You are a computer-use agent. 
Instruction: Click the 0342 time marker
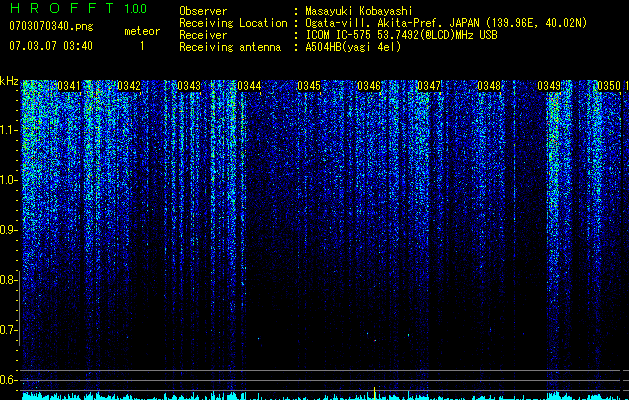[129, 86]
